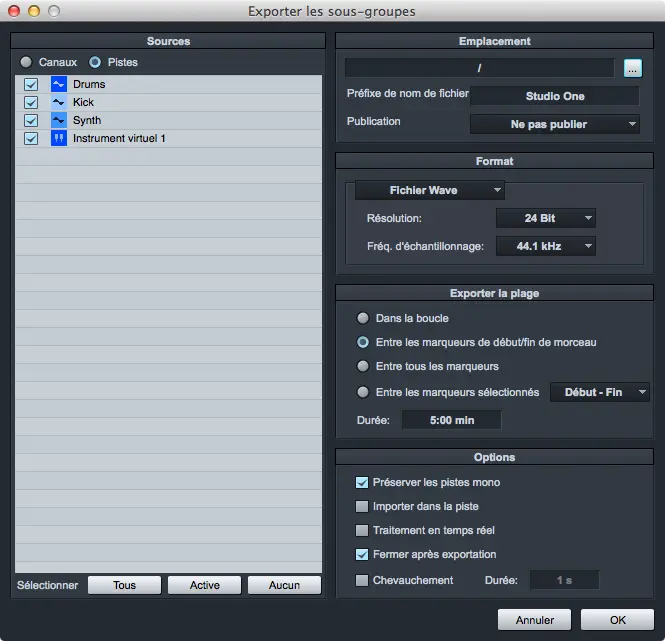665x641 pixels.
Task: Click the Instrument virtuel 1 instrument icon
Action: pos(58,138)
